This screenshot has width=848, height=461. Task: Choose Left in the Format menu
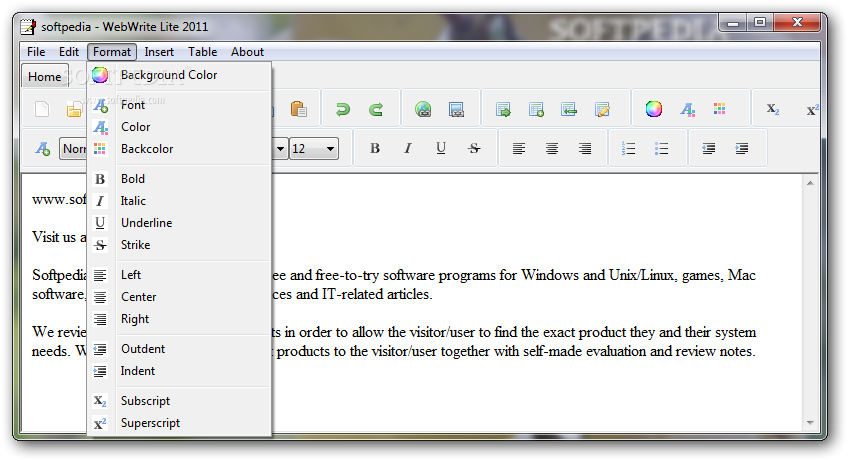(179, 275)
